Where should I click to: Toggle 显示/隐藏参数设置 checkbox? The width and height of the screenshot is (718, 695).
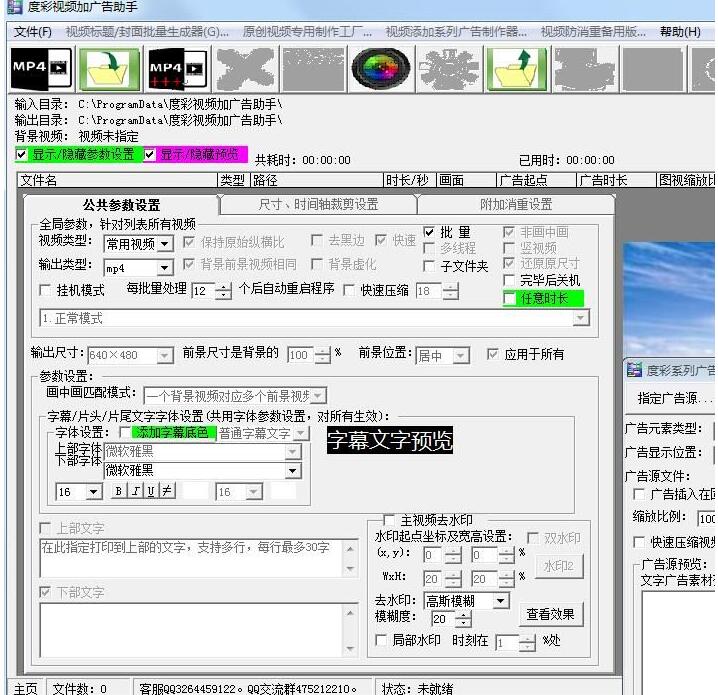click(x=21, y=154)
